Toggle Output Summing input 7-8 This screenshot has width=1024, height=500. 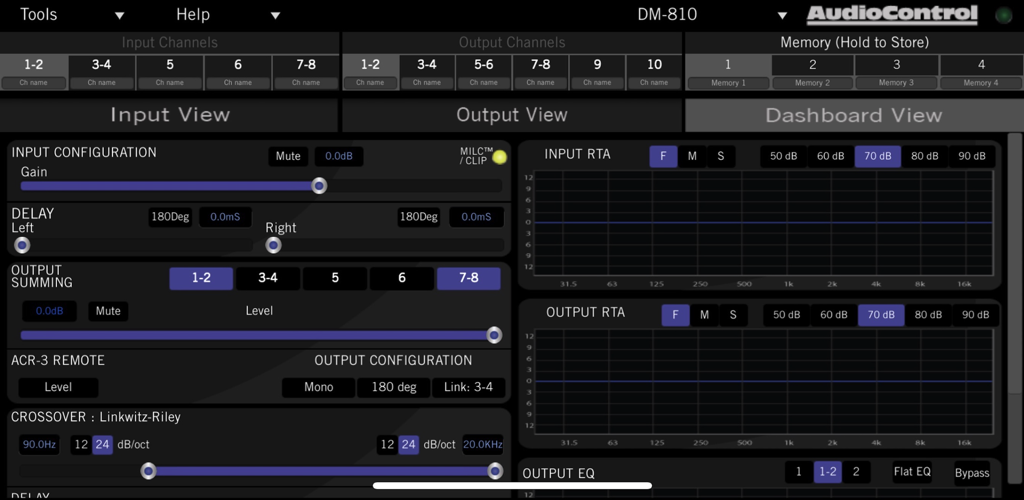pos(469,278)
